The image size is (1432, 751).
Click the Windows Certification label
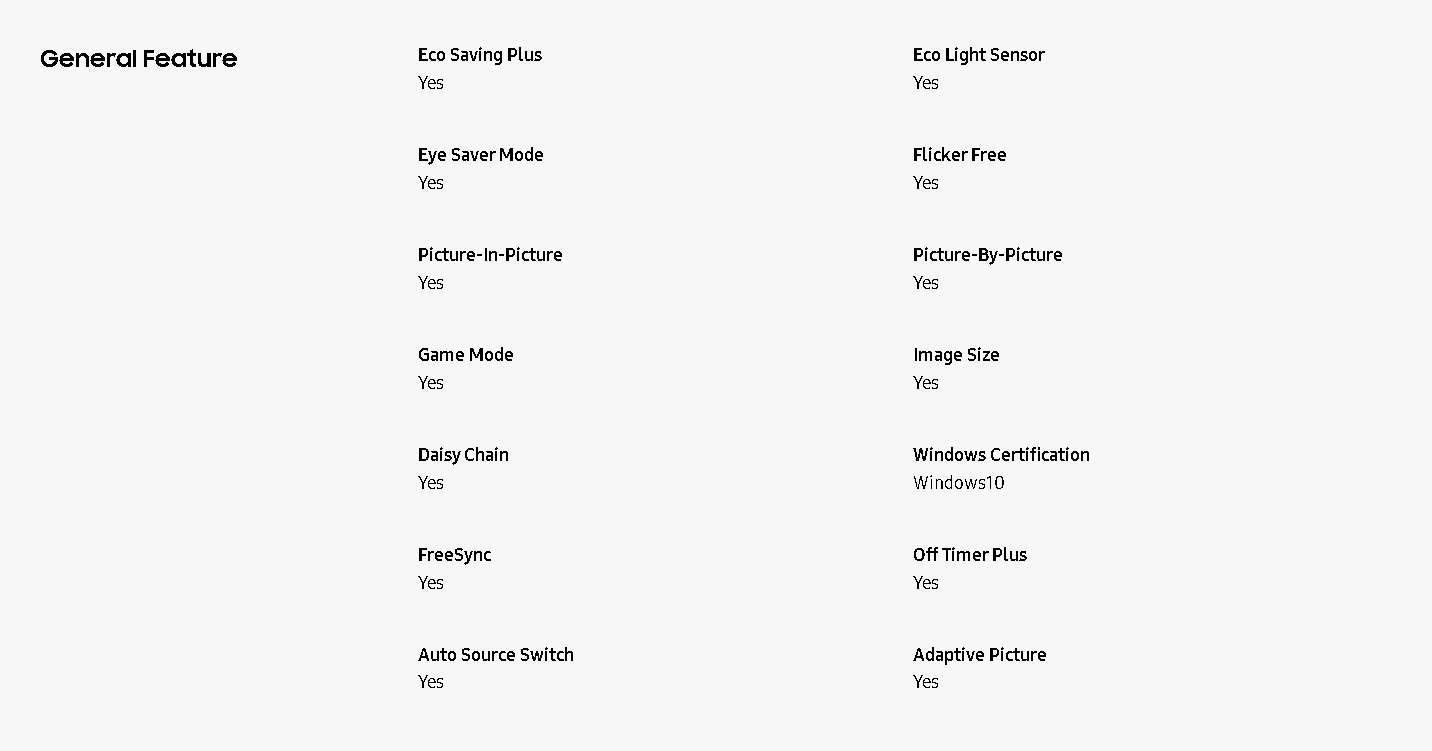click(1001, 455)
